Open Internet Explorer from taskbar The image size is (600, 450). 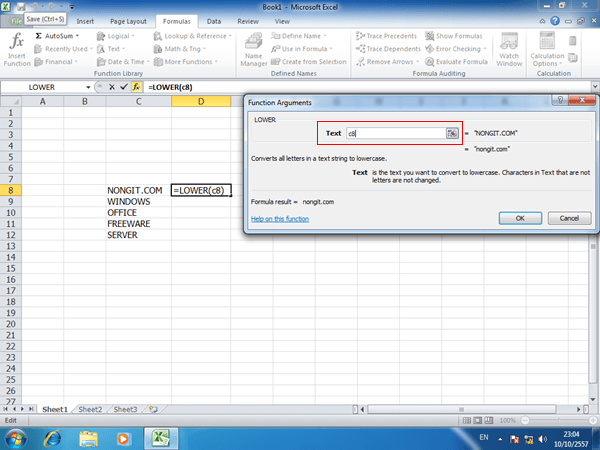[53, 439]
